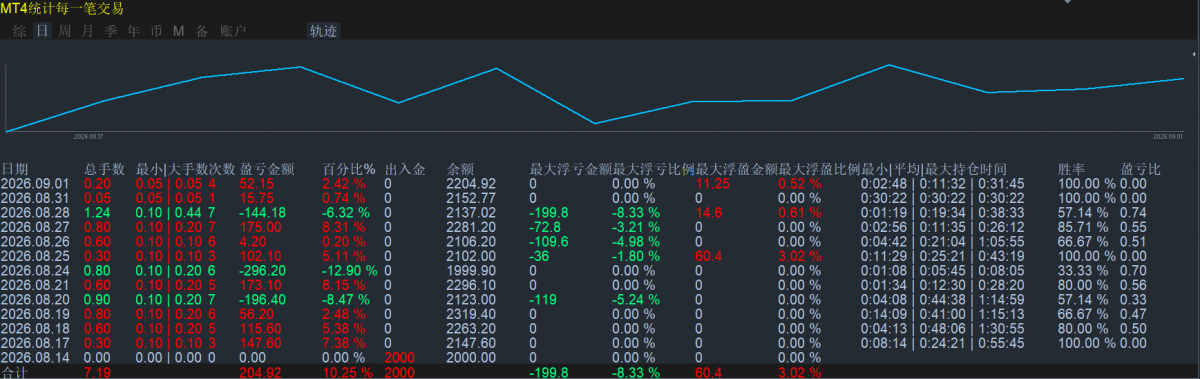This screenshot has width=1200, height=379.
Task: Click the 14.6 floating profit cell
Action: pos(708,212)
